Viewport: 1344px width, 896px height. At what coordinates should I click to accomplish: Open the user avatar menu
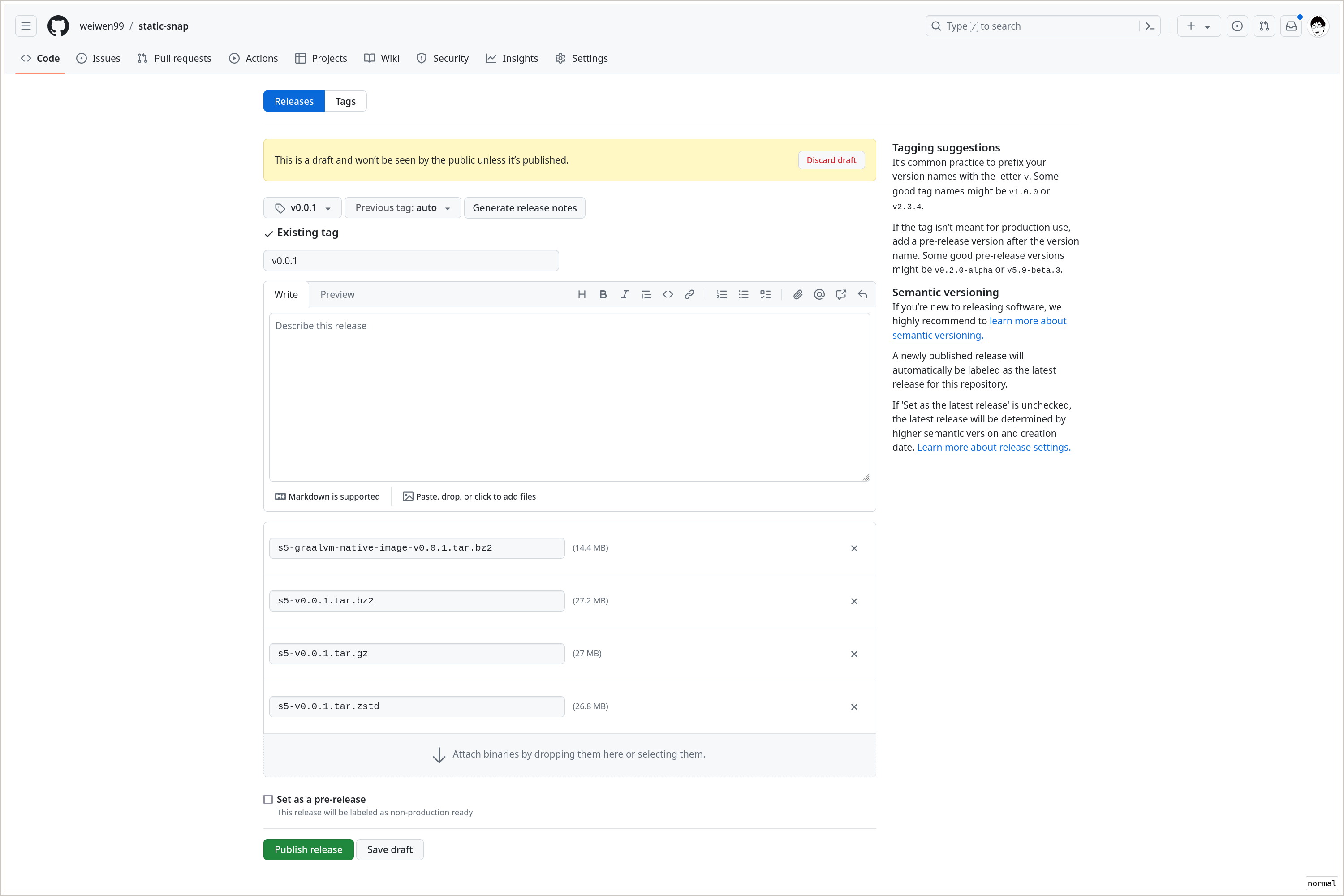tap(1318, 26)
